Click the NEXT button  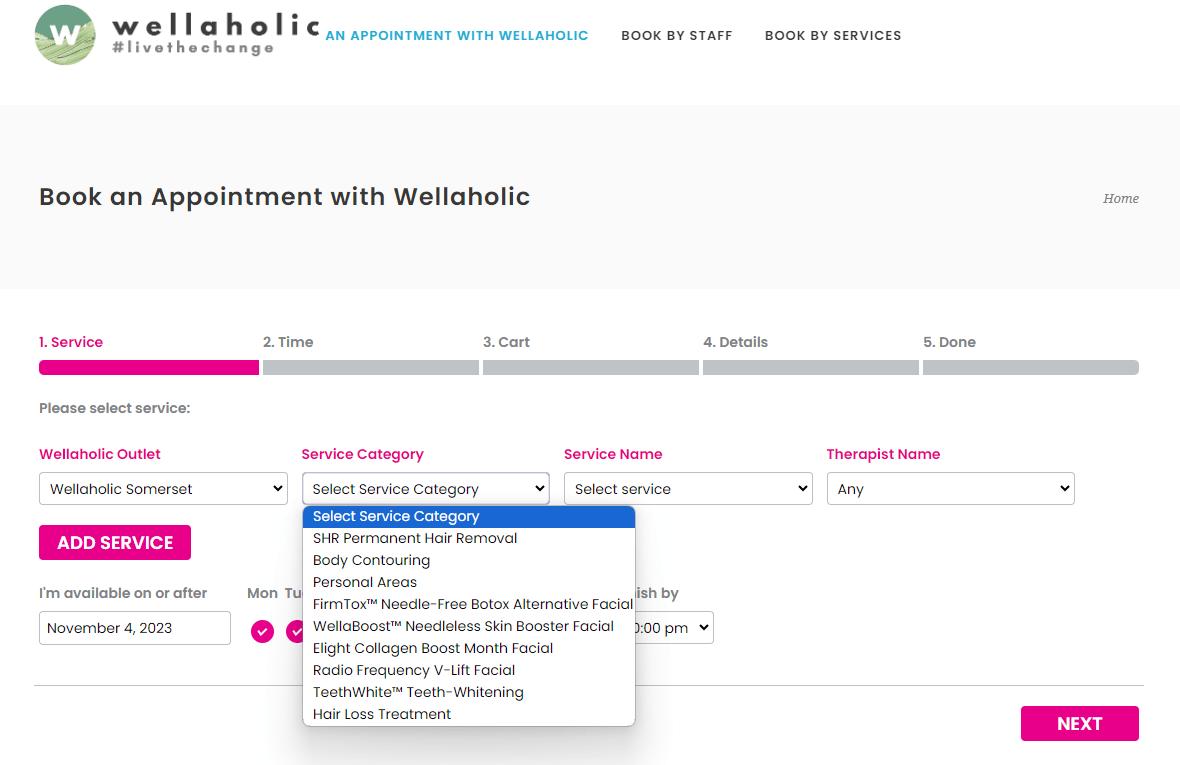pos(1079,723)
